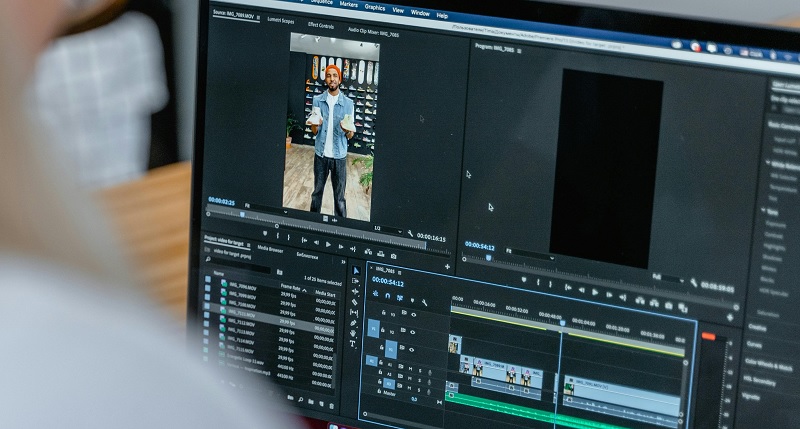
Task: Toggle nest sequences insert mode in the timeline
Action: [x=376, y=294]
